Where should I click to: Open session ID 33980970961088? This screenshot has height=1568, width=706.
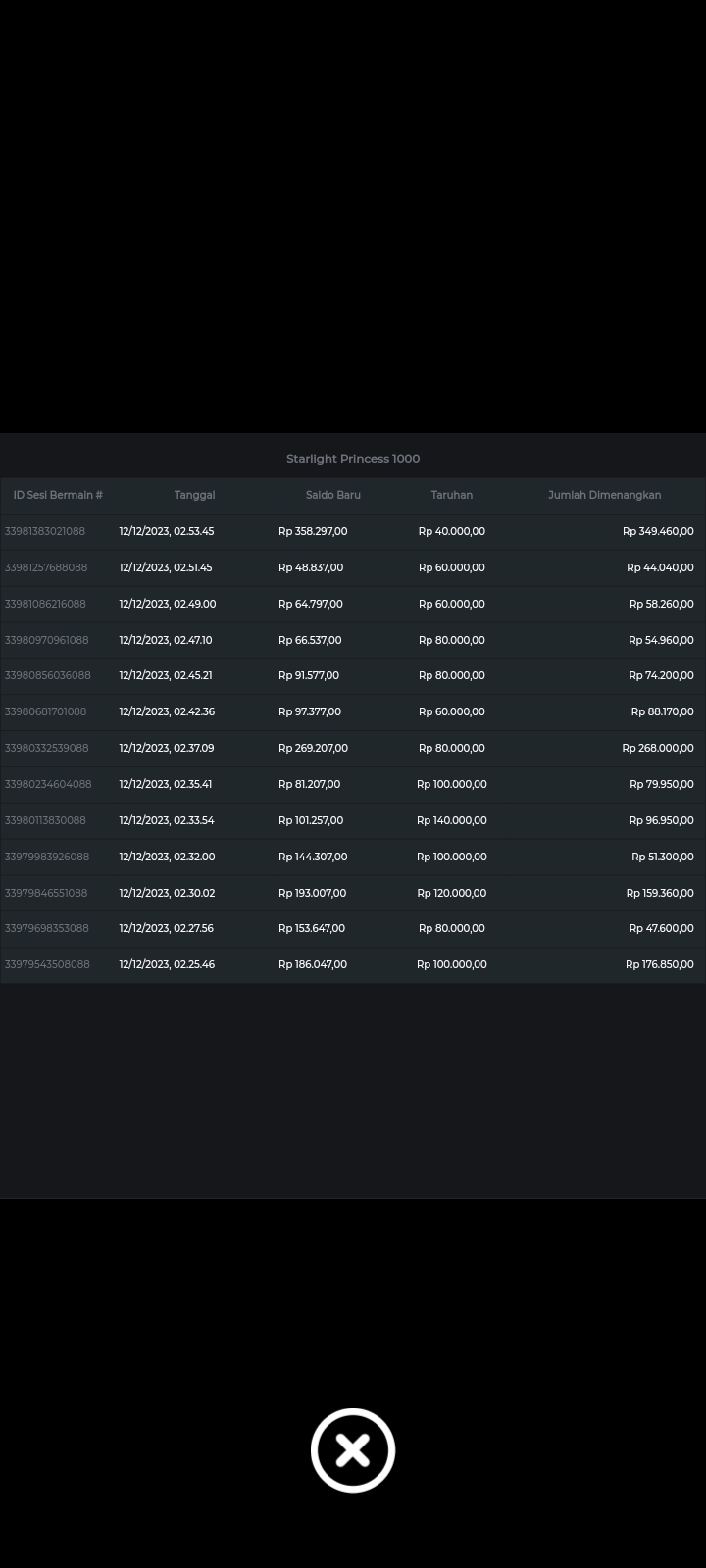click(47, 640)
